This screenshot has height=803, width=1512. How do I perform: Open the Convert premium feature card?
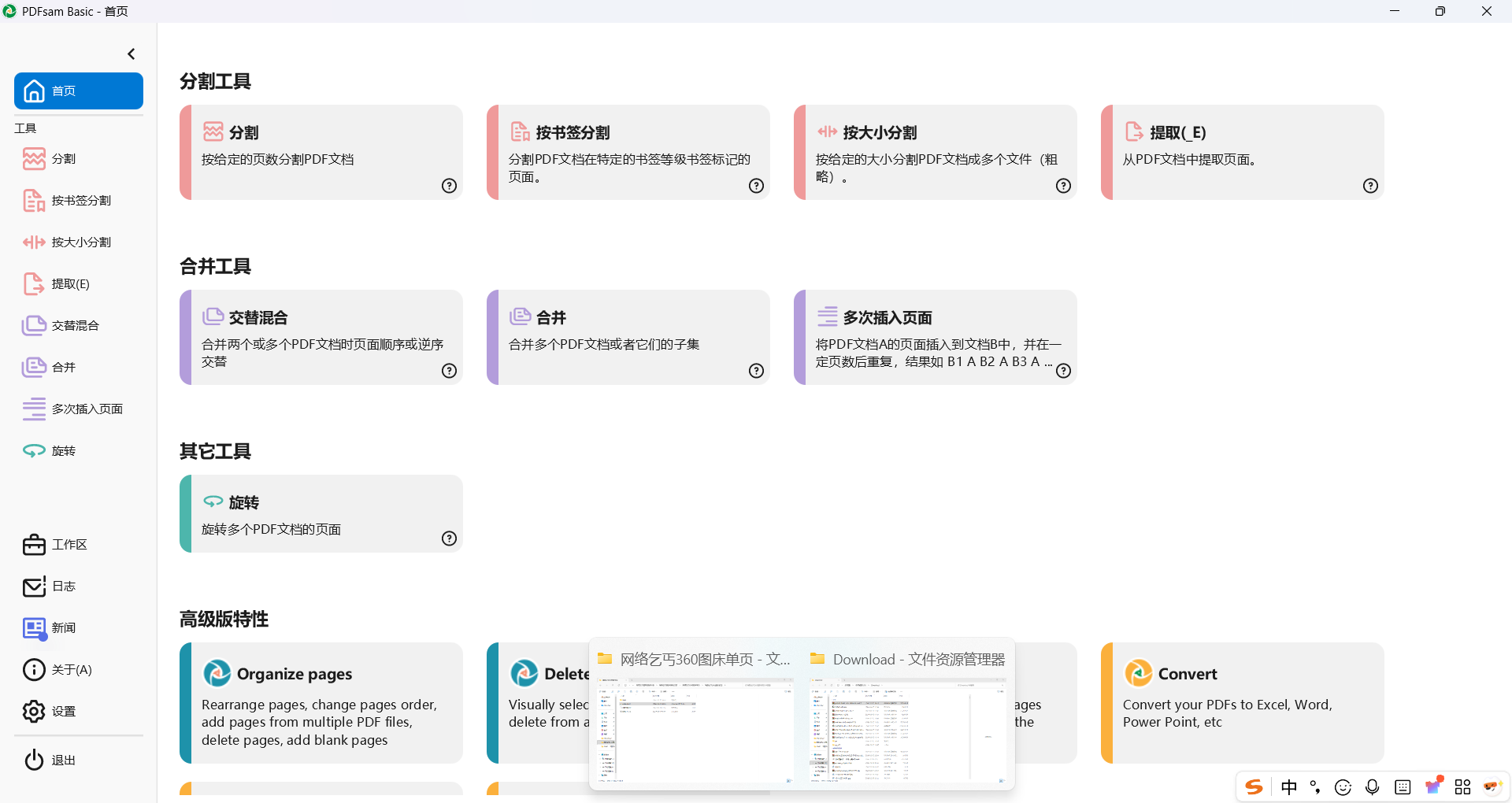point(1242,702)
